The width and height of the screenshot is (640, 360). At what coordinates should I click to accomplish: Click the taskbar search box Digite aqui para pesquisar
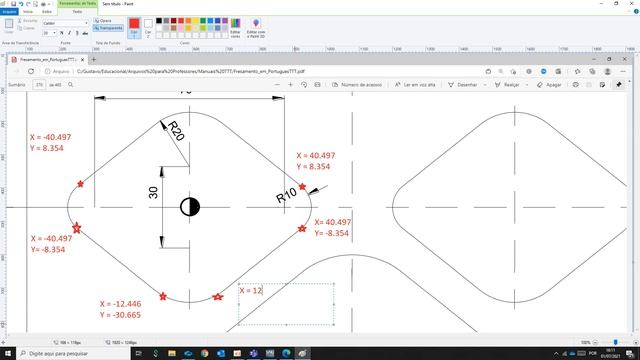coord(73,353)
